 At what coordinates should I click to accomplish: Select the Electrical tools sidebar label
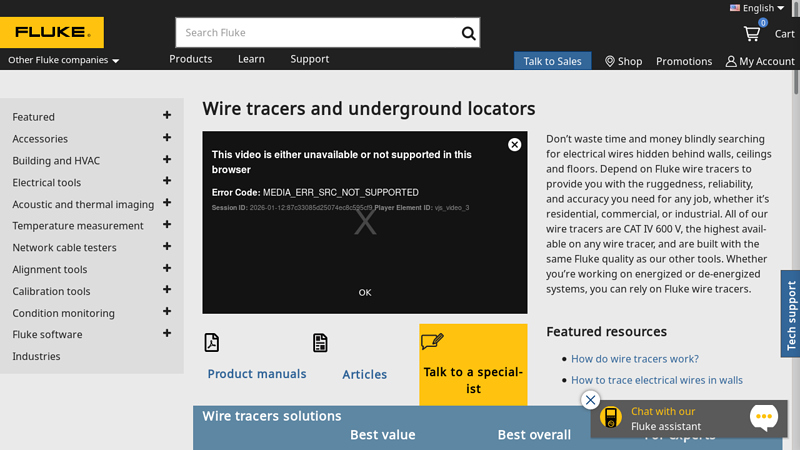pyautogui.click(x=46, y=183)
